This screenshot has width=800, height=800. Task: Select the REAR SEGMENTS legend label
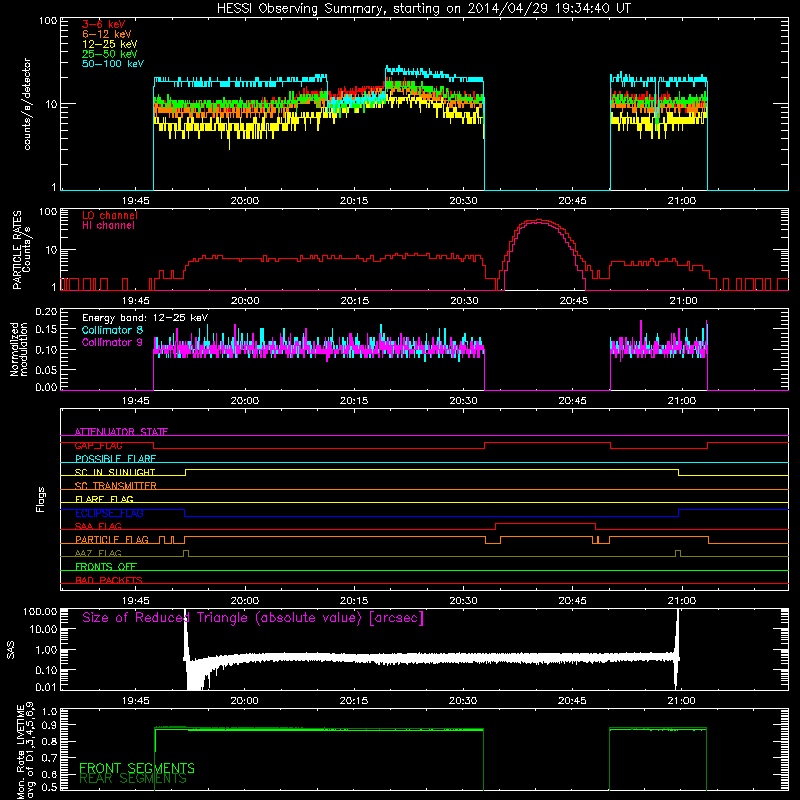coord(133,779)
